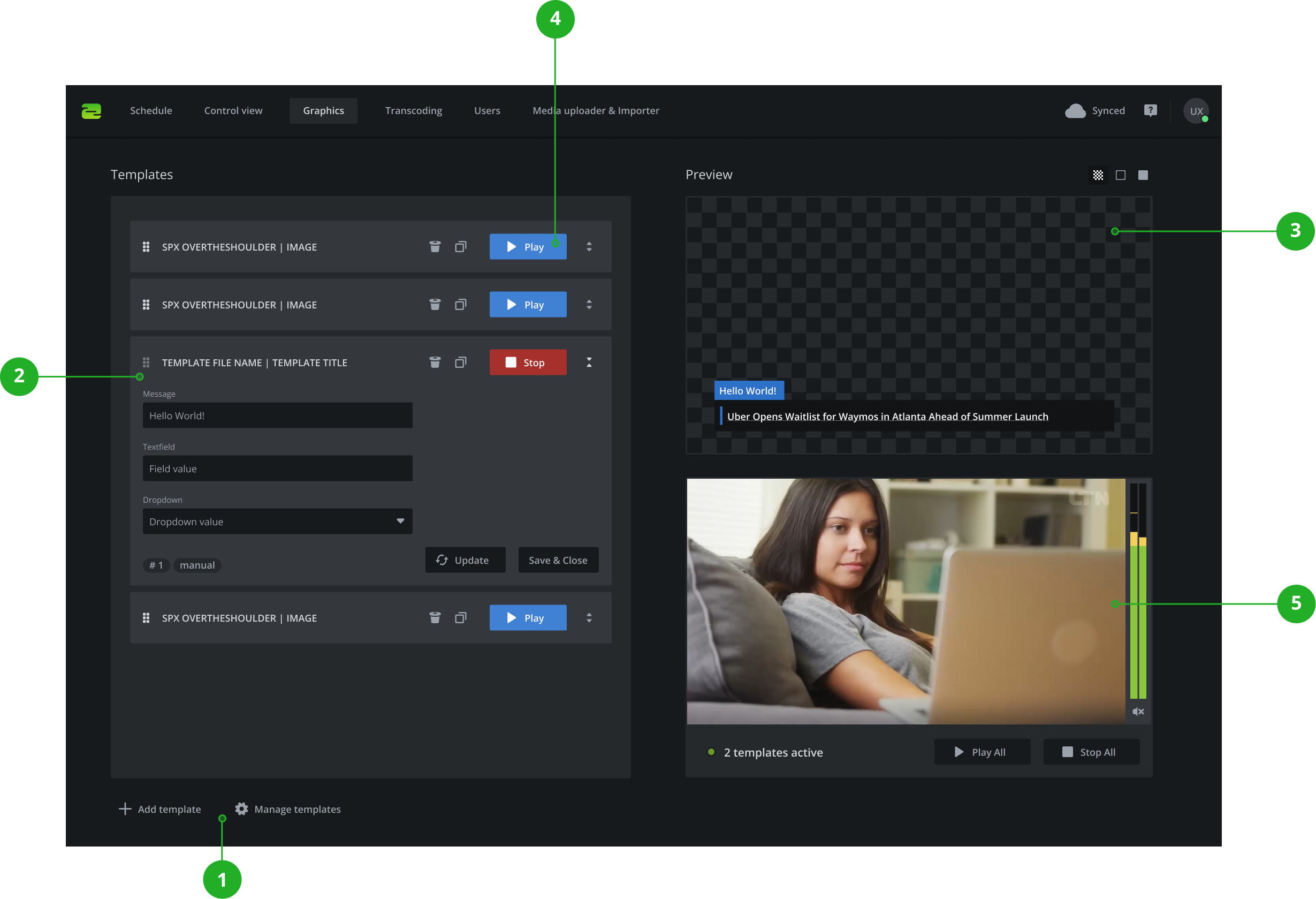Open the UX user avatar menu

(x=1196, y=111)
